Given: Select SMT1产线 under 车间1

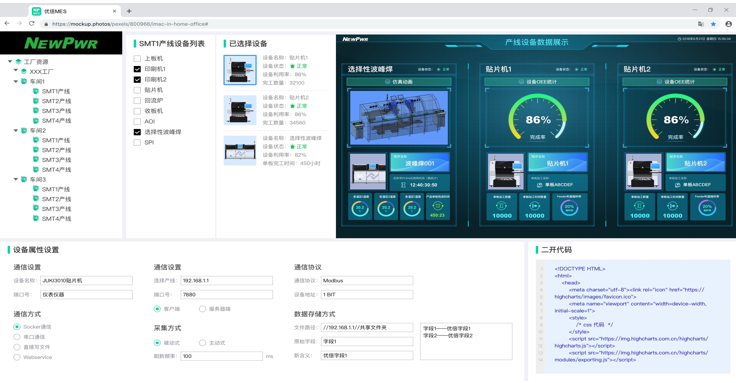Looking at the screenshot, I should coord(56,91).
